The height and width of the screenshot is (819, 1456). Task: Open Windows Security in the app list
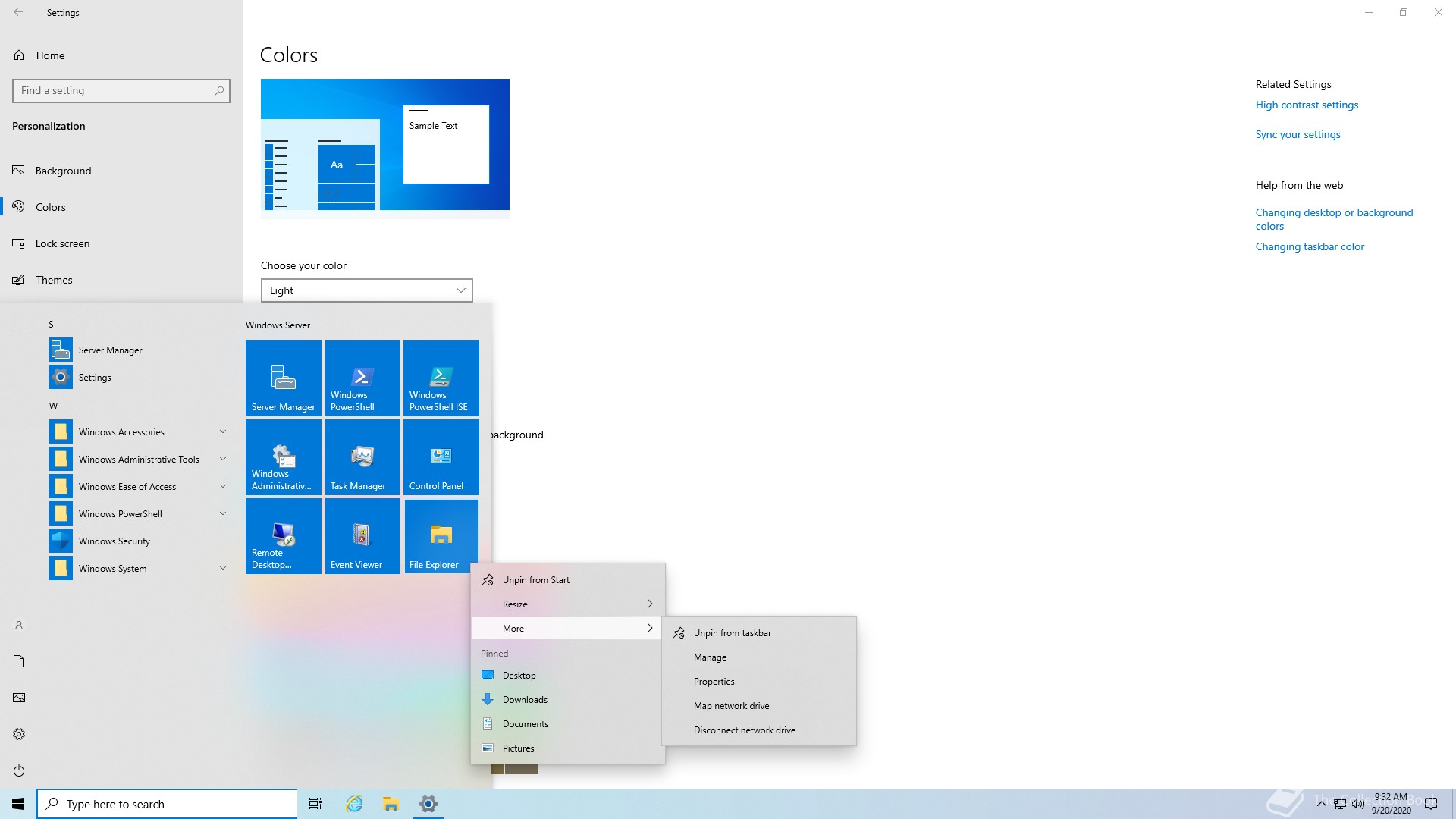138,541
